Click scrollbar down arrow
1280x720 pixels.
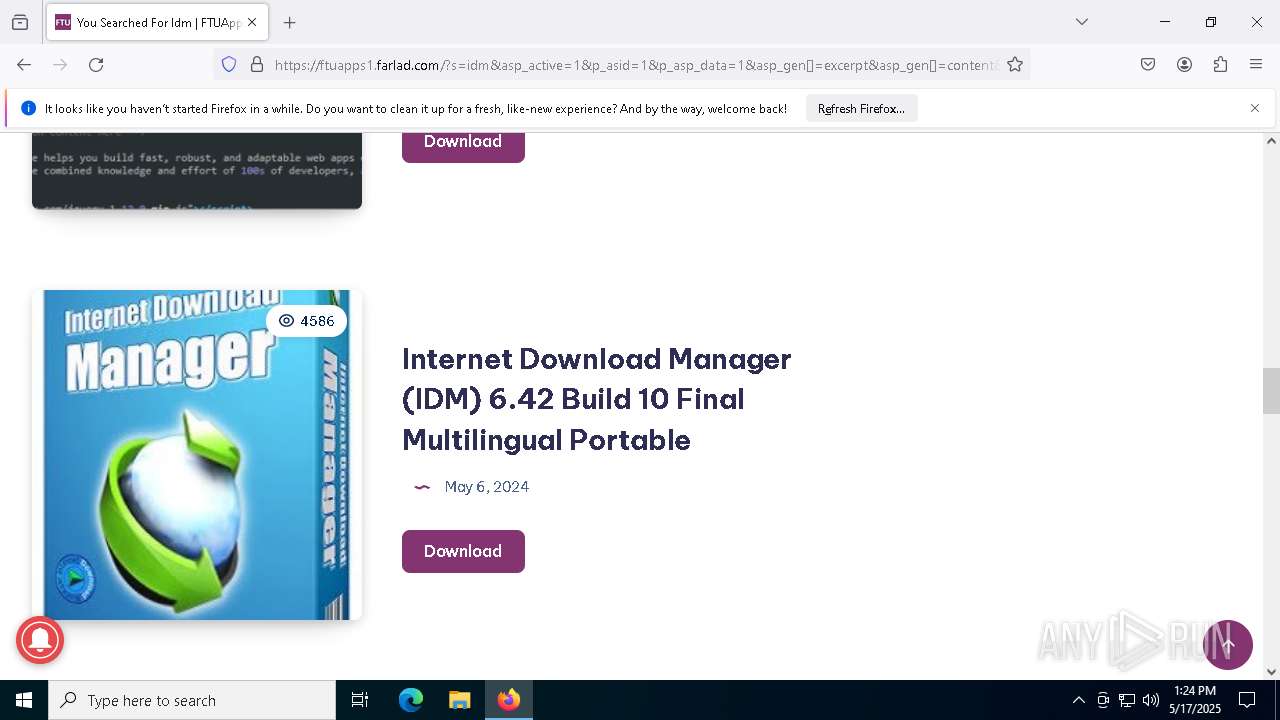[1271, 672]
